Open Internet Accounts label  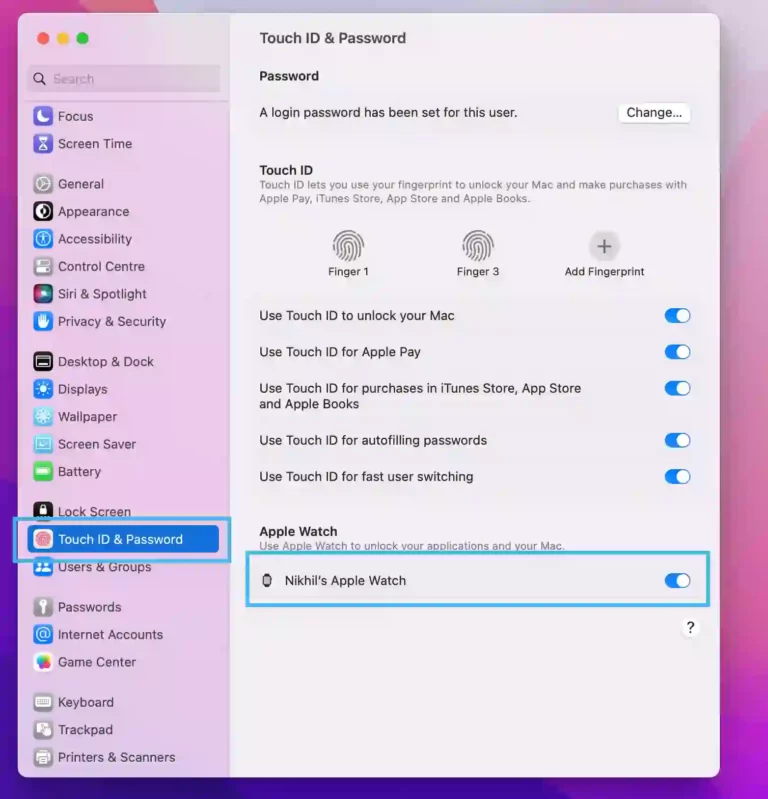point(110,634)
